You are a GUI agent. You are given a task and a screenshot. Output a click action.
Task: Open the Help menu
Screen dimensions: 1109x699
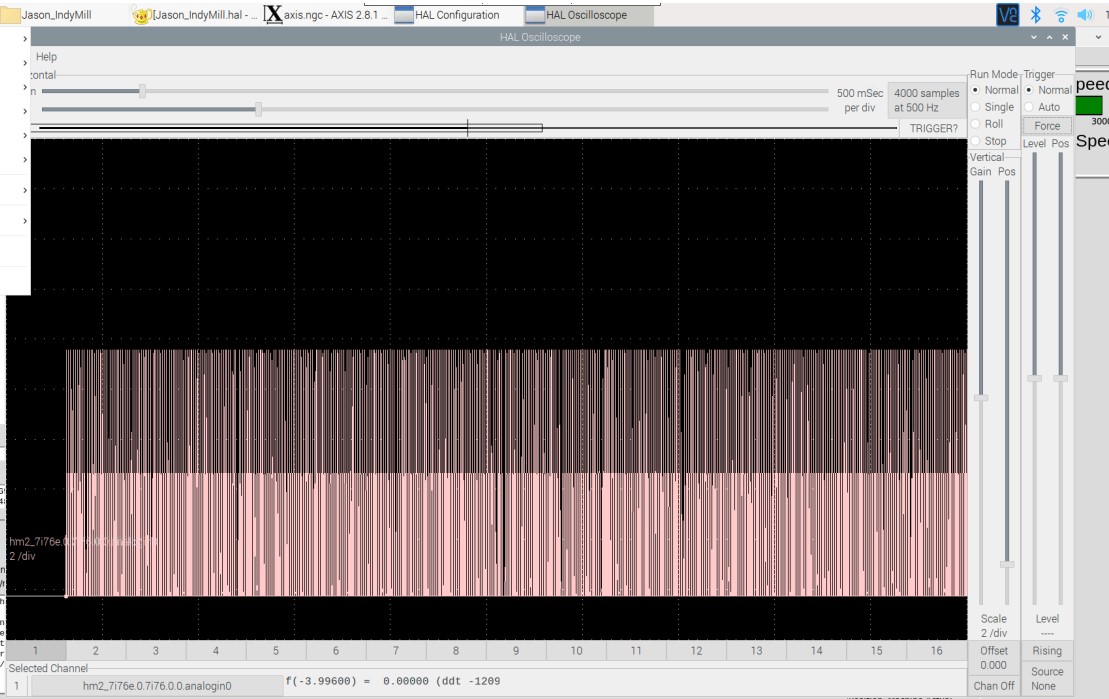tap(46, 57)
